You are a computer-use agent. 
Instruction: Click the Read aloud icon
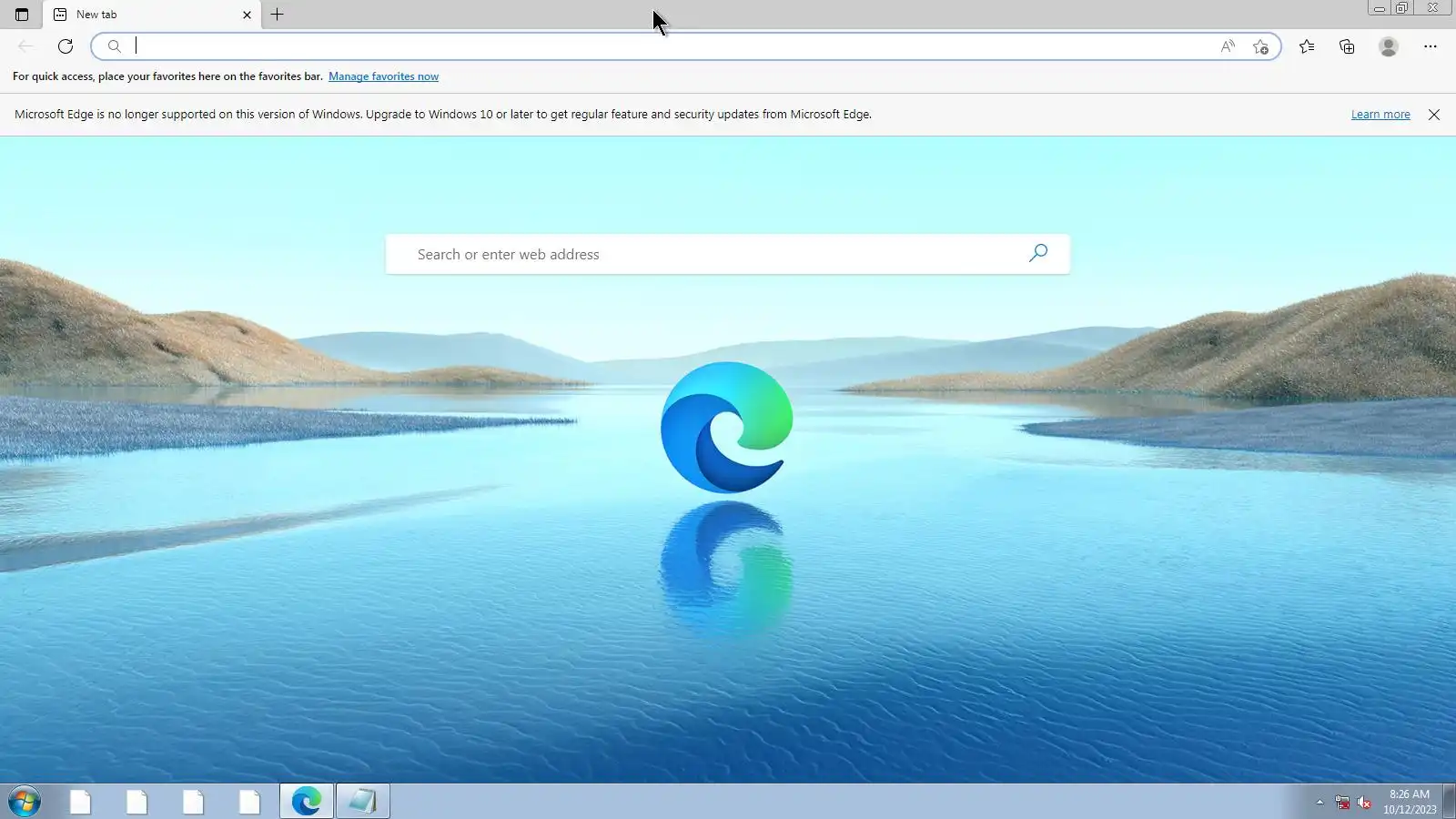pyautogui.click(x=1228, y=46)
